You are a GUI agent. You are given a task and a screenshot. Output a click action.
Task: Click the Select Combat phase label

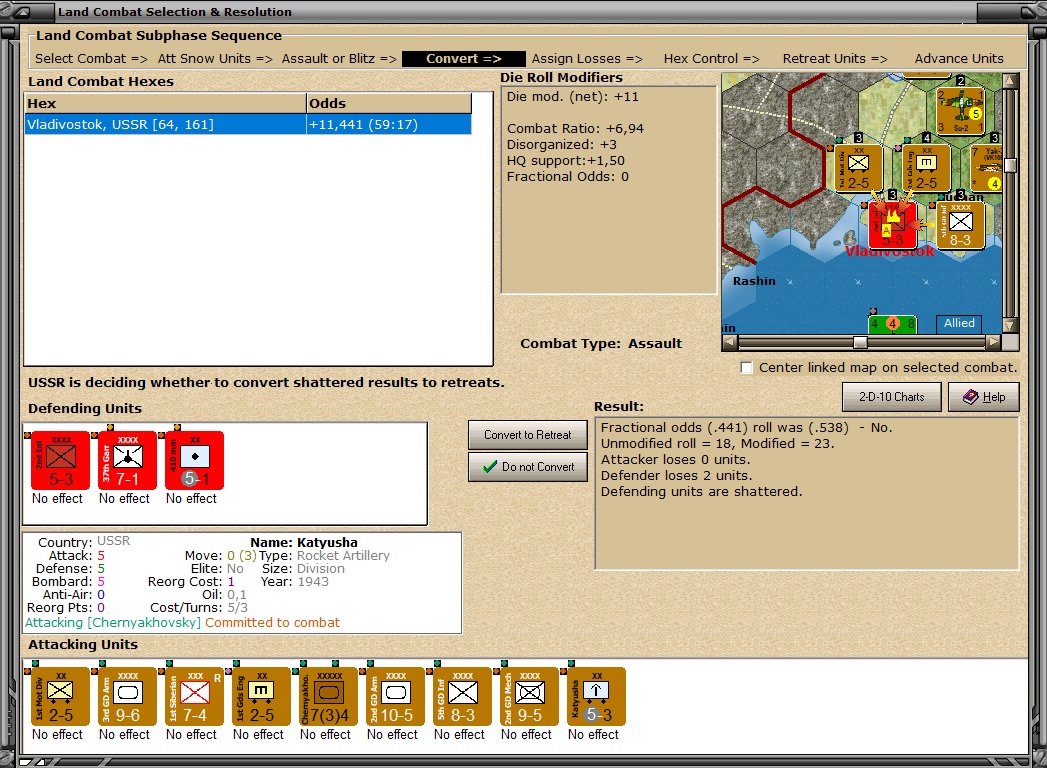point(92,58)
